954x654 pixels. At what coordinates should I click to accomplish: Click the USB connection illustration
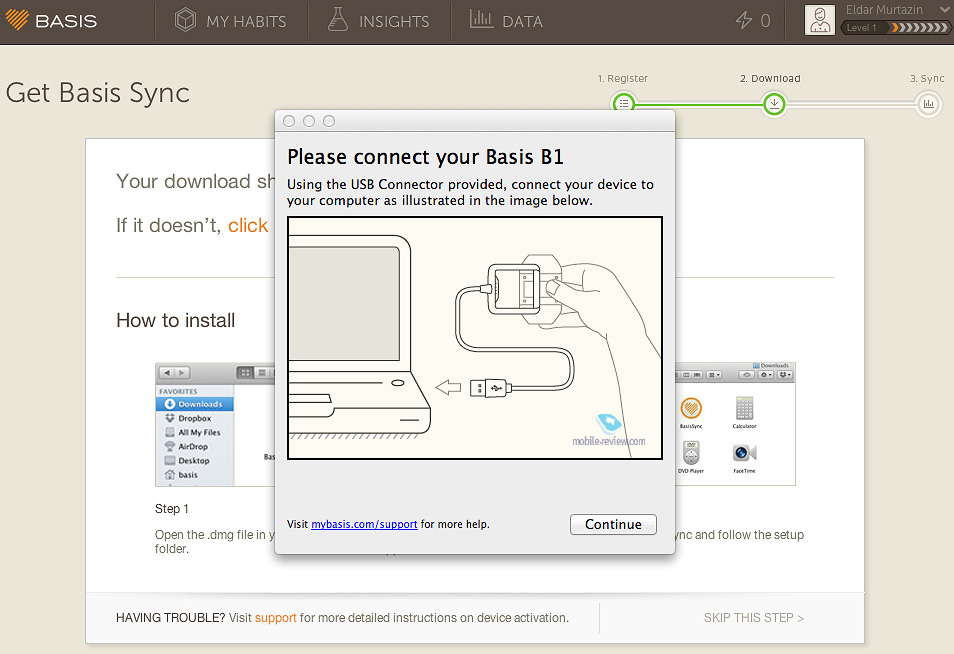coord(475,338)
